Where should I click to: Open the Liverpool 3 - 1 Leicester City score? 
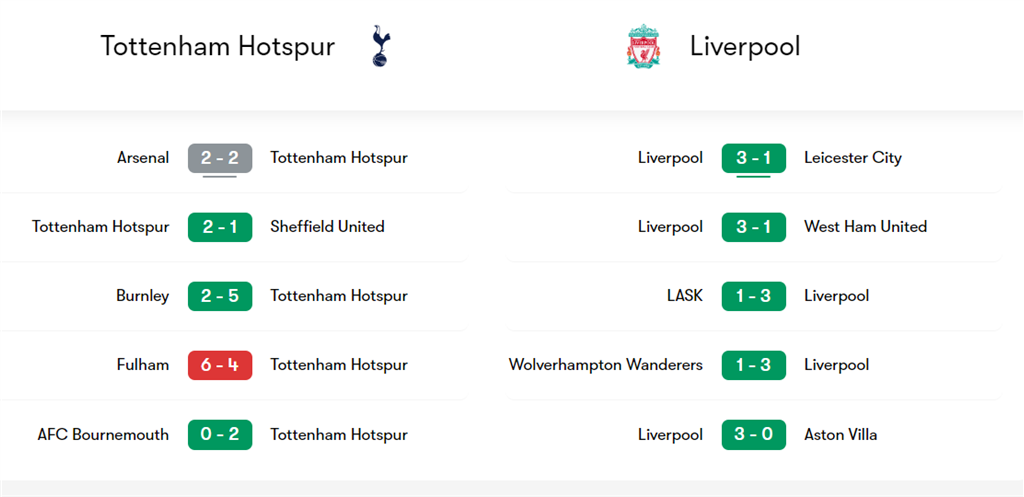(x=754, y=158)
